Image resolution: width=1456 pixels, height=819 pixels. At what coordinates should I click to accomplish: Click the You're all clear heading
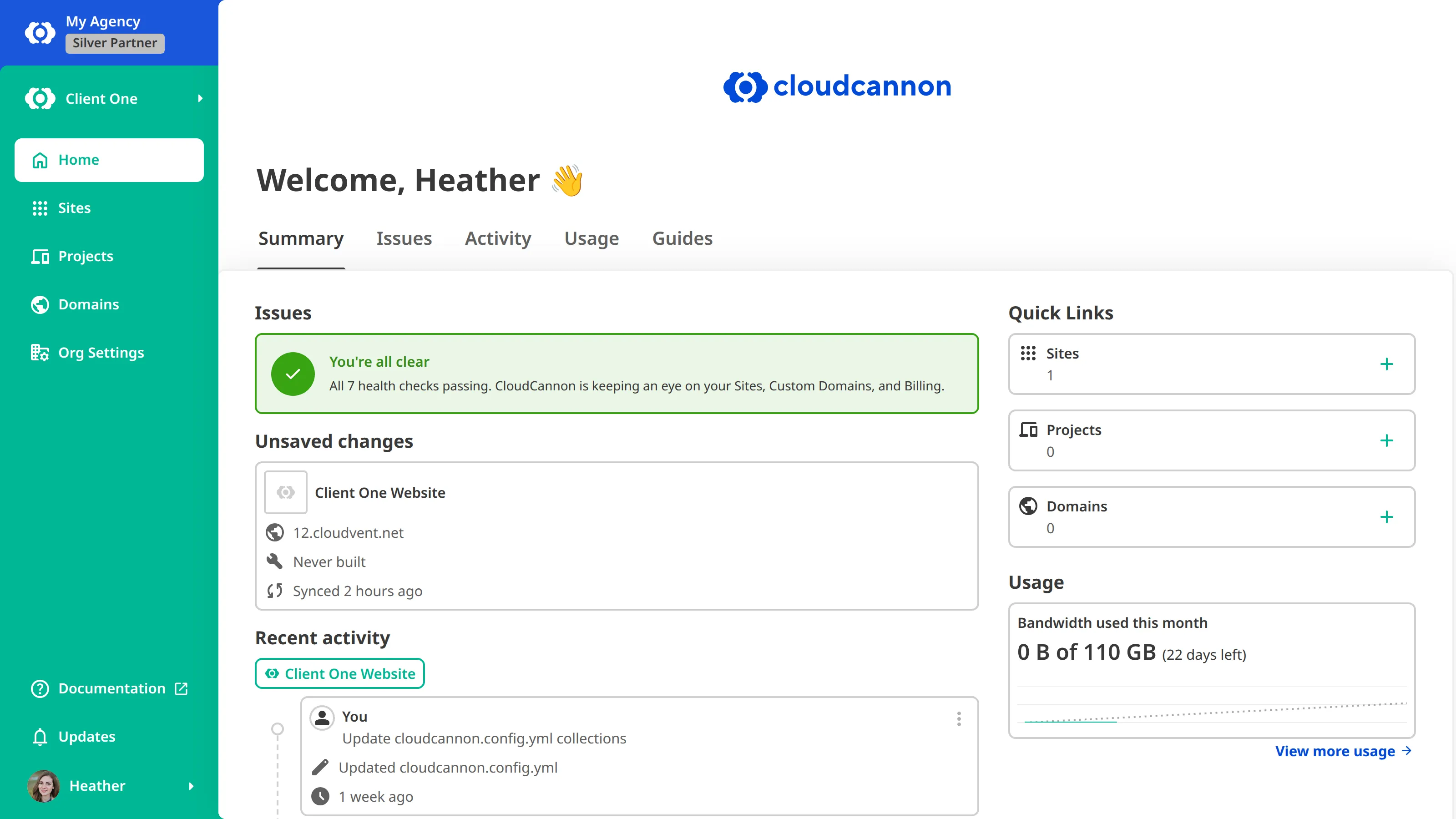click(x=379, y=362)
